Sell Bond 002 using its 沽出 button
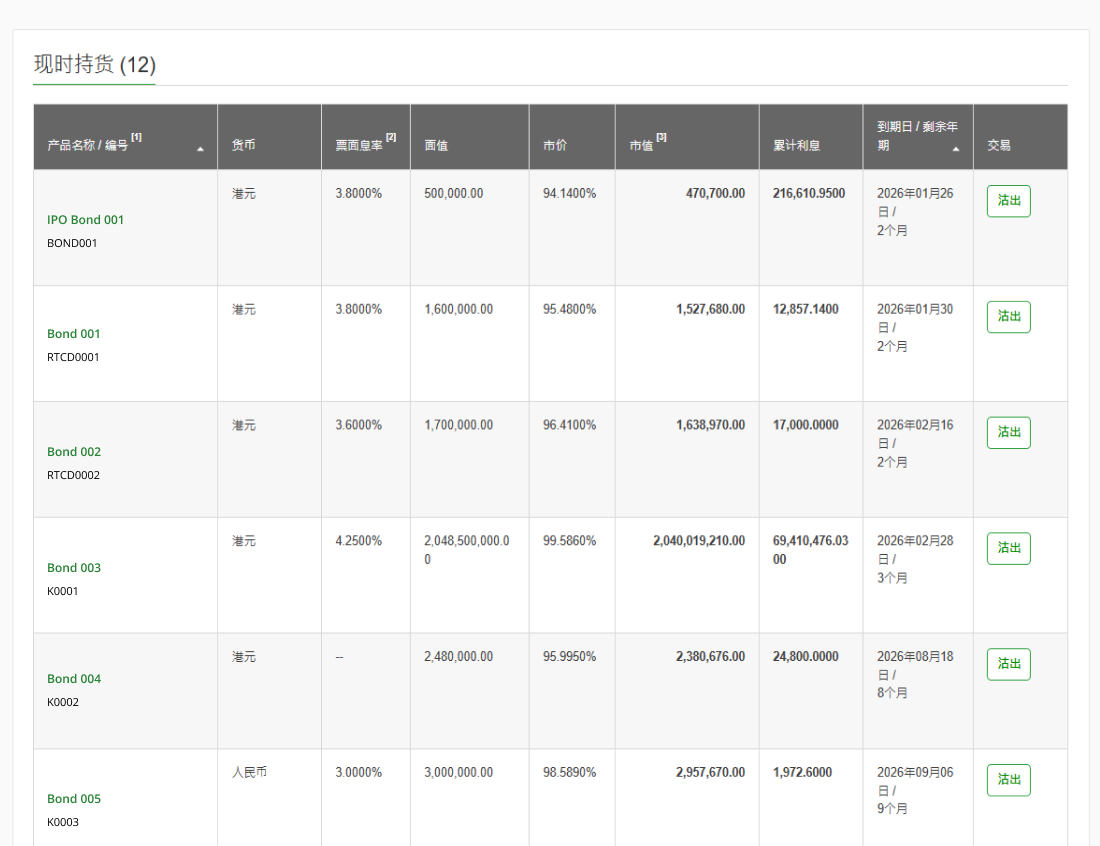The height and width of the screenshot is (846, 1100). [1008, 433]
